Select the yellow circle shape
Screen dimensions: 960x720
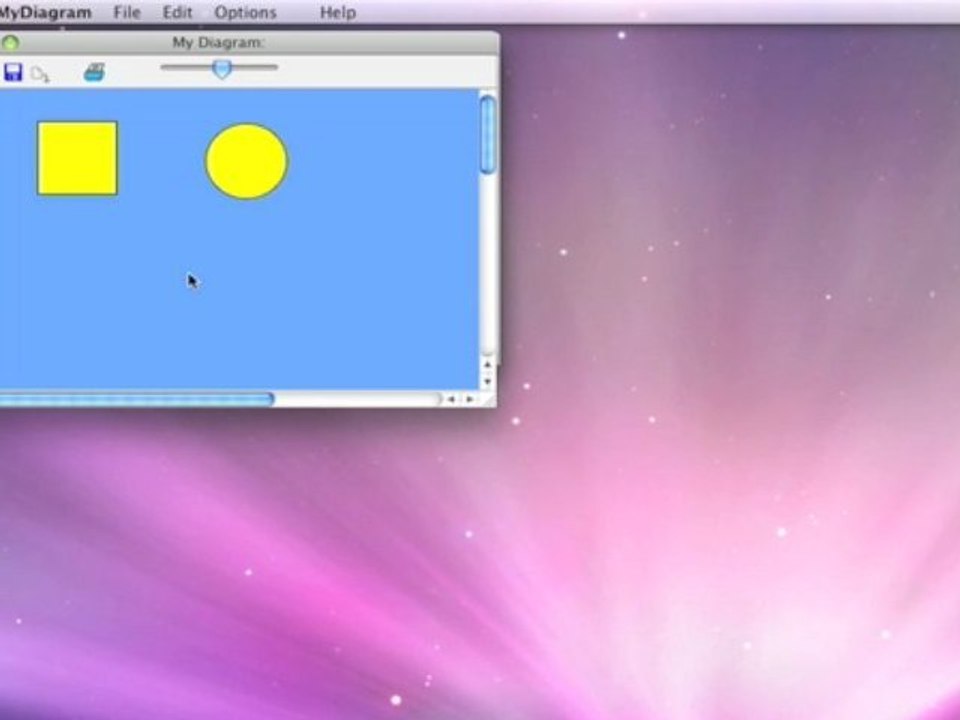[x=246, y=162]
